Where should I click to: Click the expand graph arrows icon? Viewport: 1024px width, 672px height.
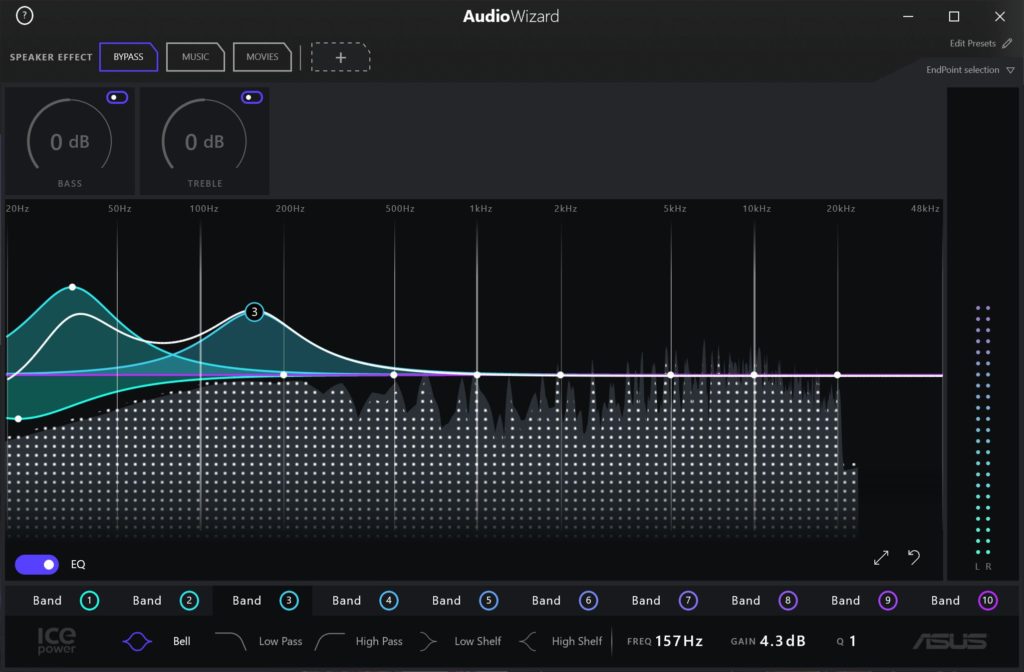(881, 558)
